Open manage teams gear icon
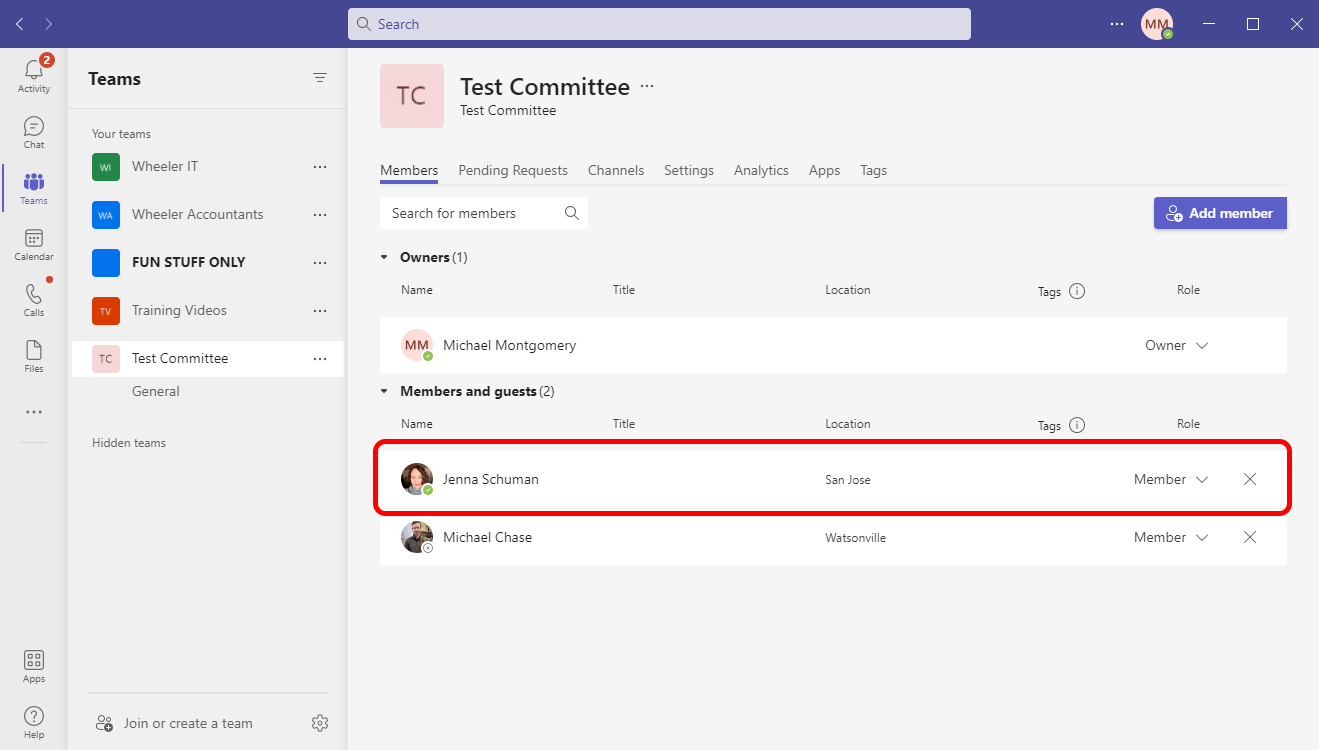1319x750 pixels. (320, 723)
